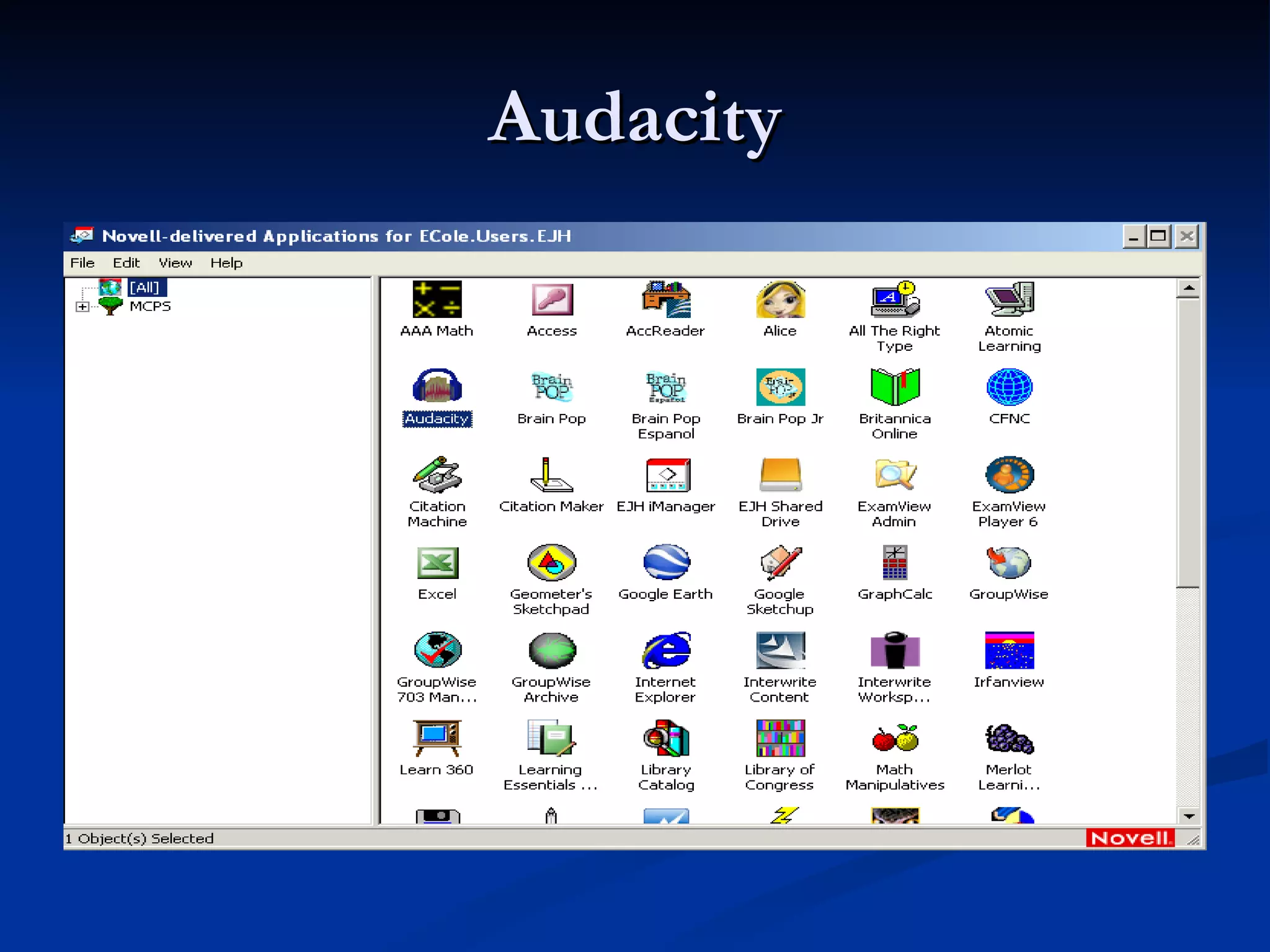Open the Learn 360 television icon
This screenshot has width=1270, height=952.
(x=437, y=738)
